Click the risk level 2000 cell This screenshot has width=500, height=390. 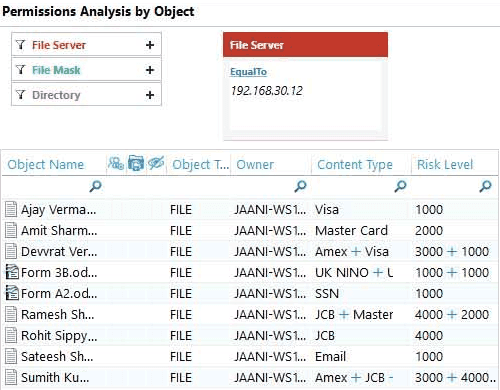(429, 231)
